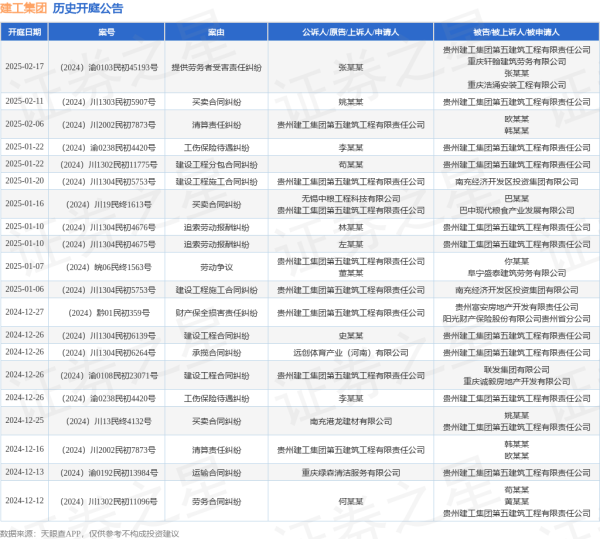The width and height of the screenshot is (600, 539).
Task: Click 提供劳务者受害责任纠纷 cause cell
Action: [x=216, y=67]
